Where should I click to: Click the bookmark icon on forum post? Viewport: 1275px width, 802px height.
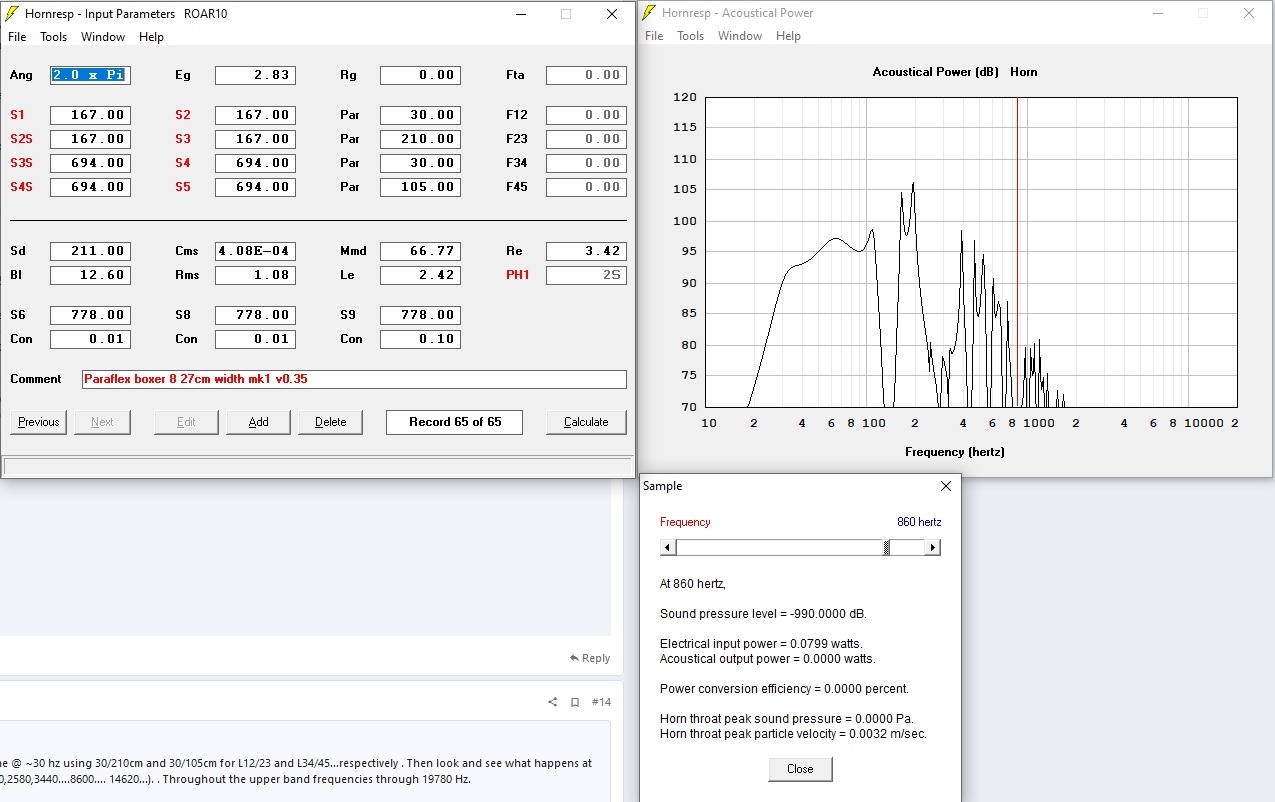[x=575, y=702]
